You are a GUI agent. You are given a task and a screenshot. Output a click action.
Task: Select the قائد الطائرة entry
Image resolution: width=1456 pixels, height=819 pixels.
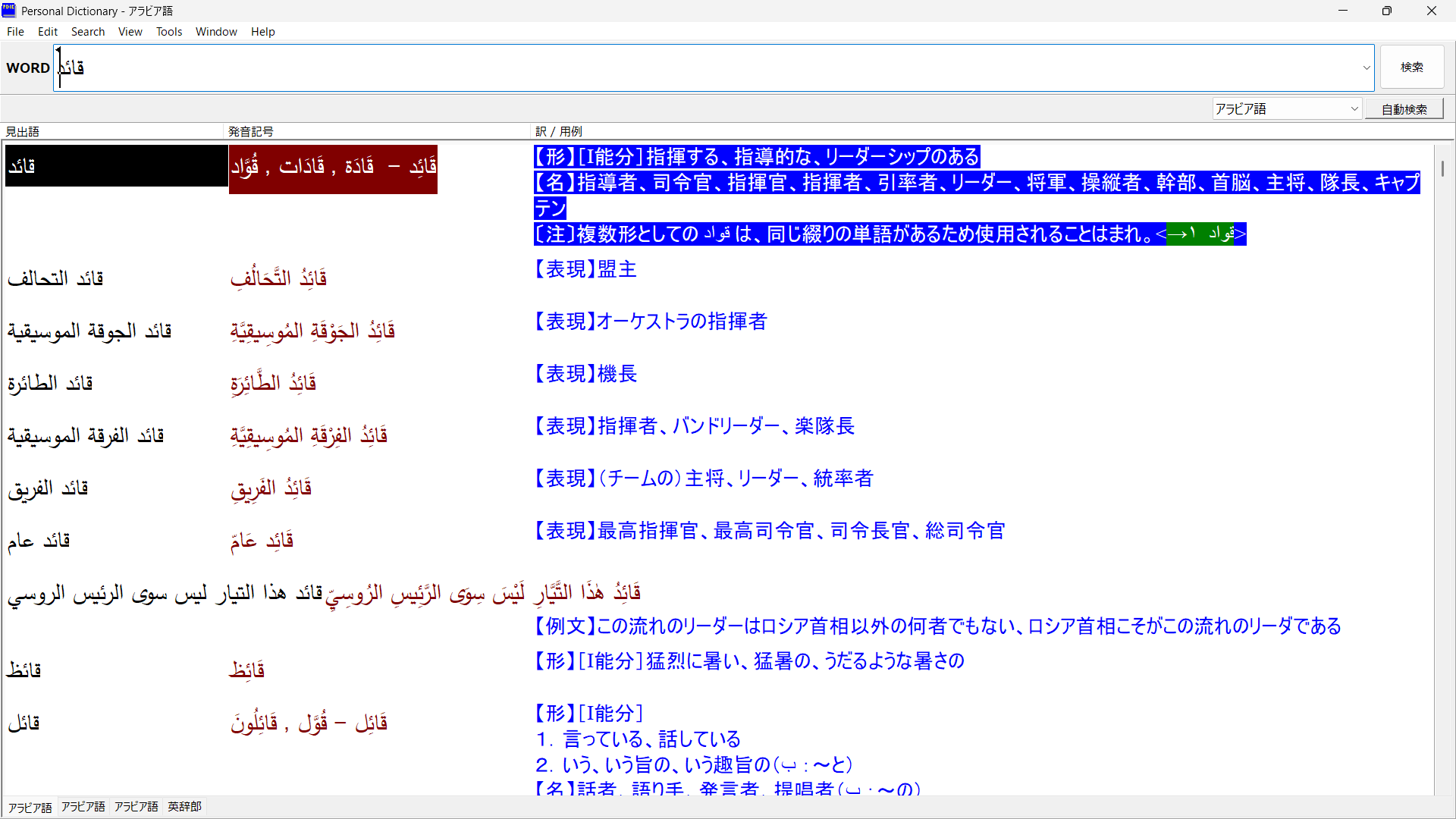pyautogui.click(x=50, y=384)
